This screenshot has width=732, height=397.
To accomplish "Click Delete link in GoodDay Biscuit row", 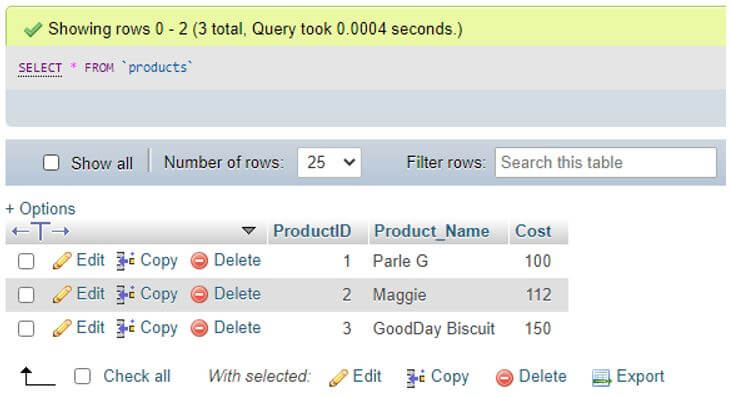I will point(237,327).
